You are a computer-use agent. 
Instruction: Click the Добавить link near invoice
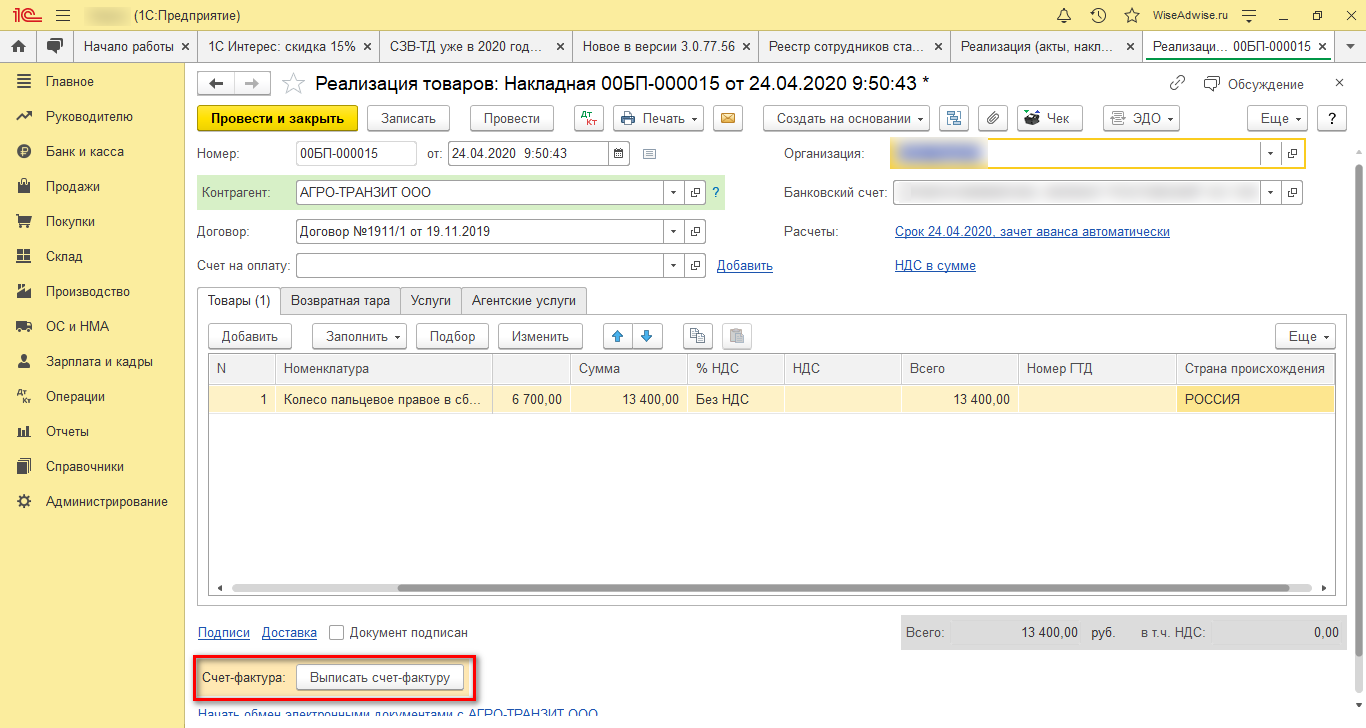pyautogui.click(x=744, y=265)
